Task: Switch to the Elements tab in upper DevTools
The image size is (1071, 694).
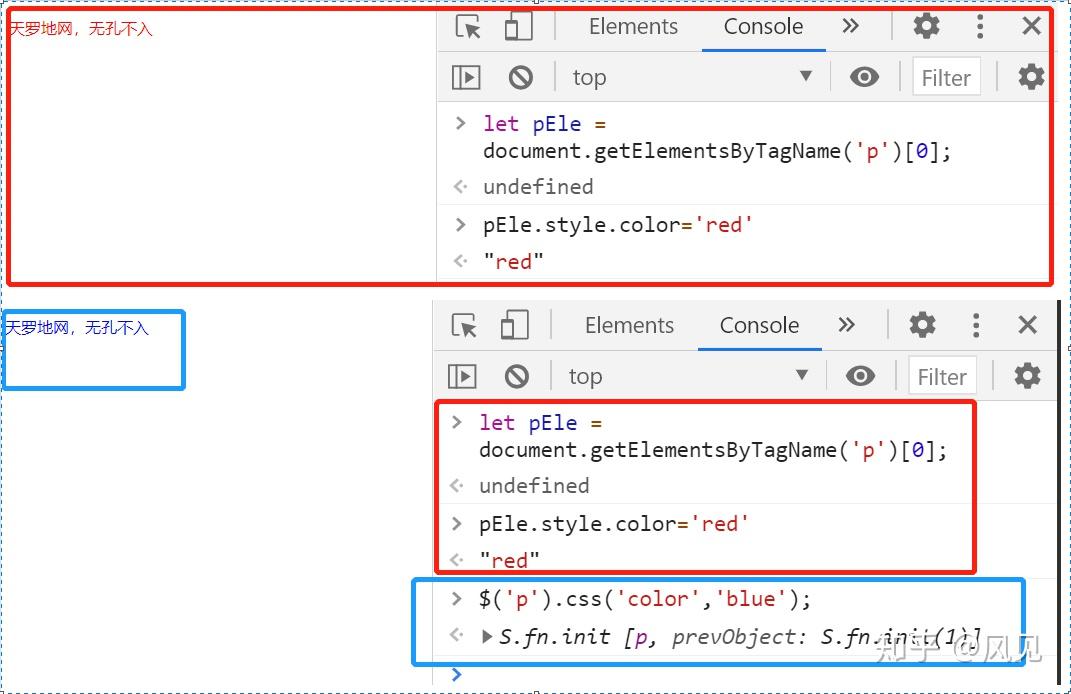Action: click(633, 27)
